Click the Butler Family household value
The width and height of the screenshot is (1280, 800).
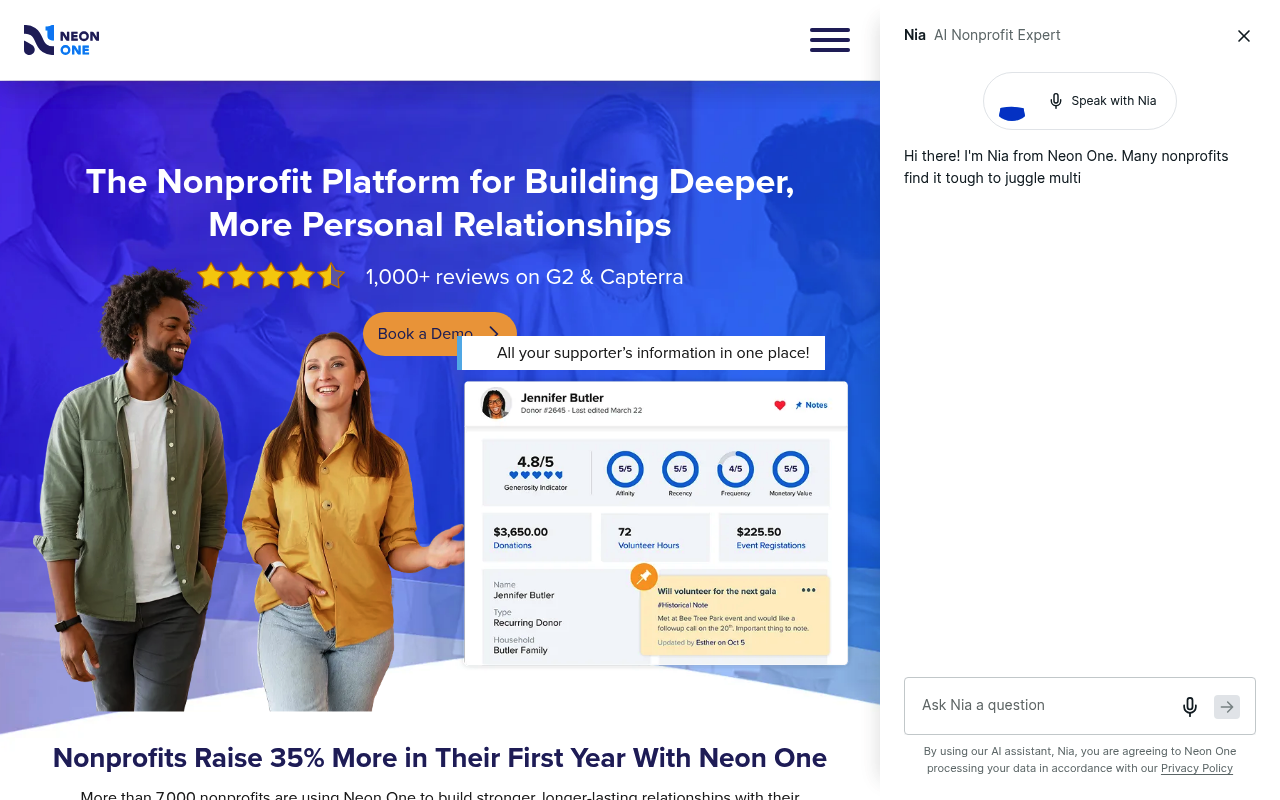520,650
